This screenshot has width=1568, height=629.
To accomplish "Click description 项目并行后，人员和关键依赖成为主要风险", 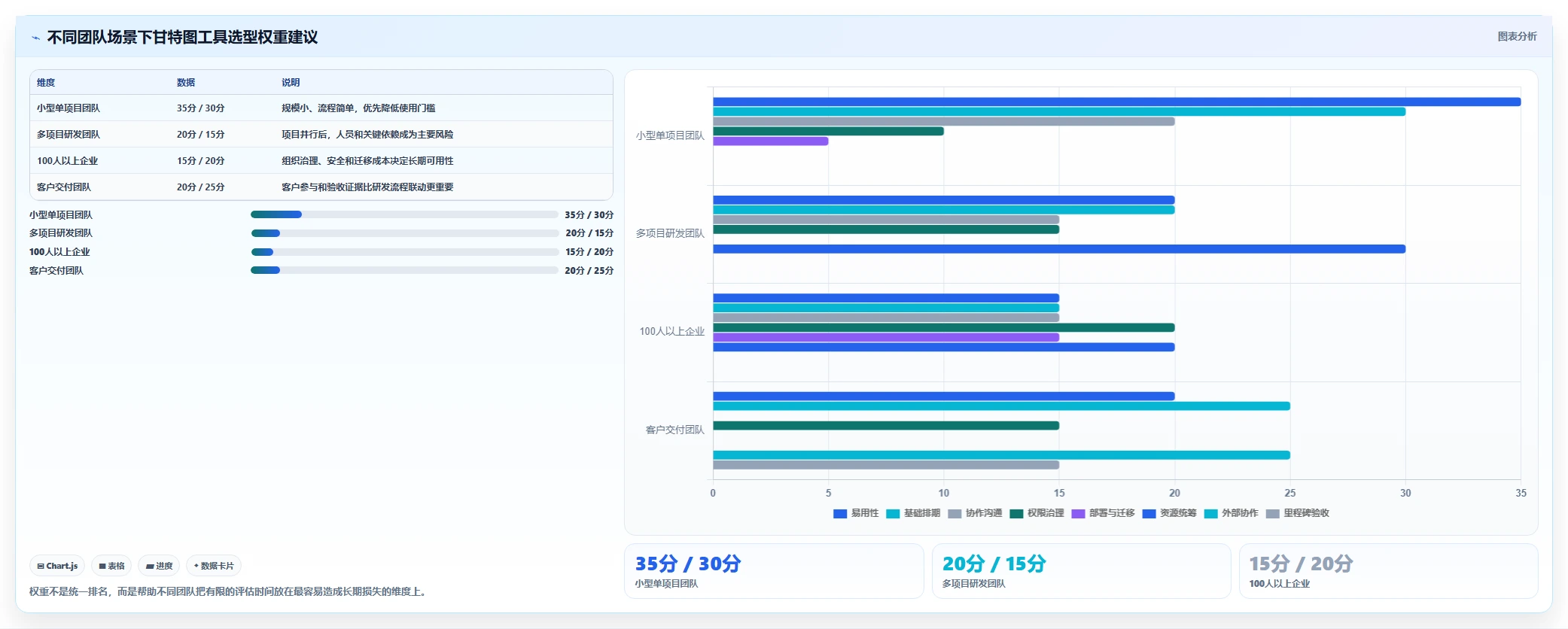I will tap(367, 135).
